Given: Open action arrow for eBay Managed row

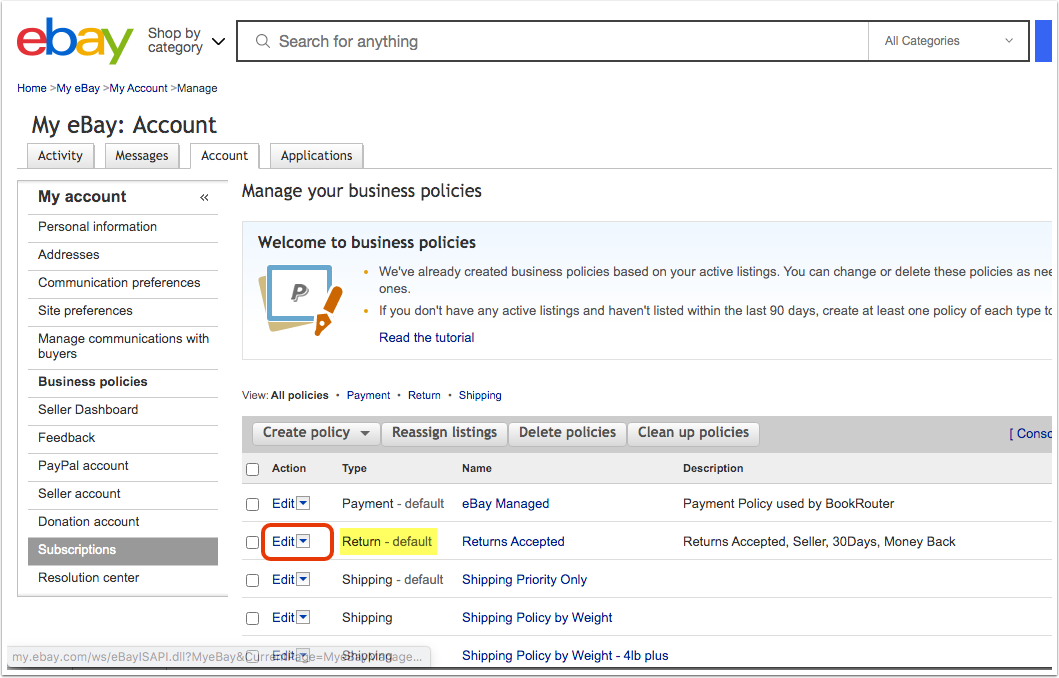Looking at the screenshot, I should (303, 503).
